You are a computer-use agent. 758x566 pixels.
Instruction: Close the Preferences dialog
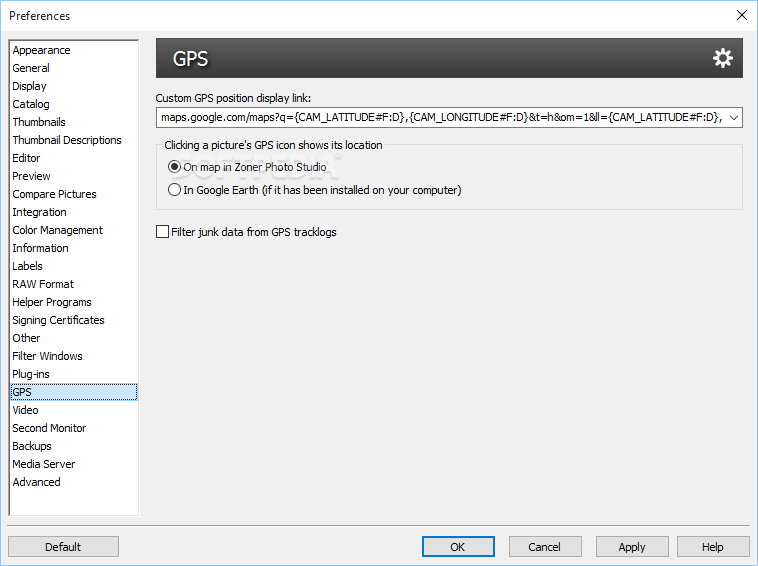pos(742,15)
